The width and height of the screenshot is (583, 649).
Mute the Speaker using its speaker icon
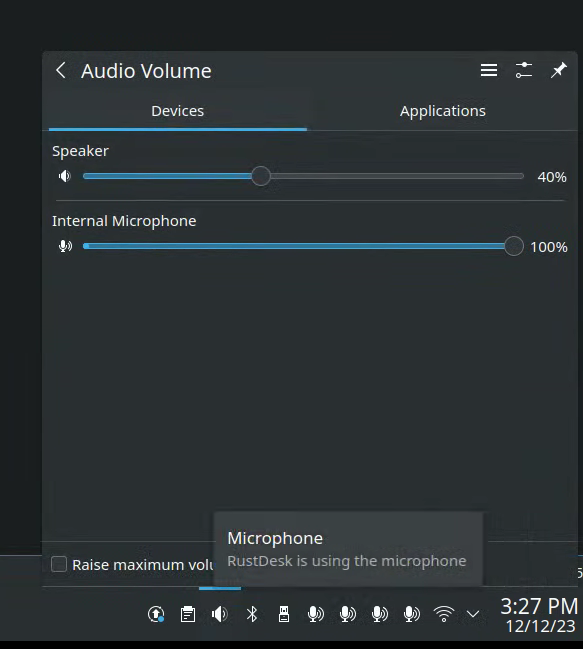pos(65,176)
